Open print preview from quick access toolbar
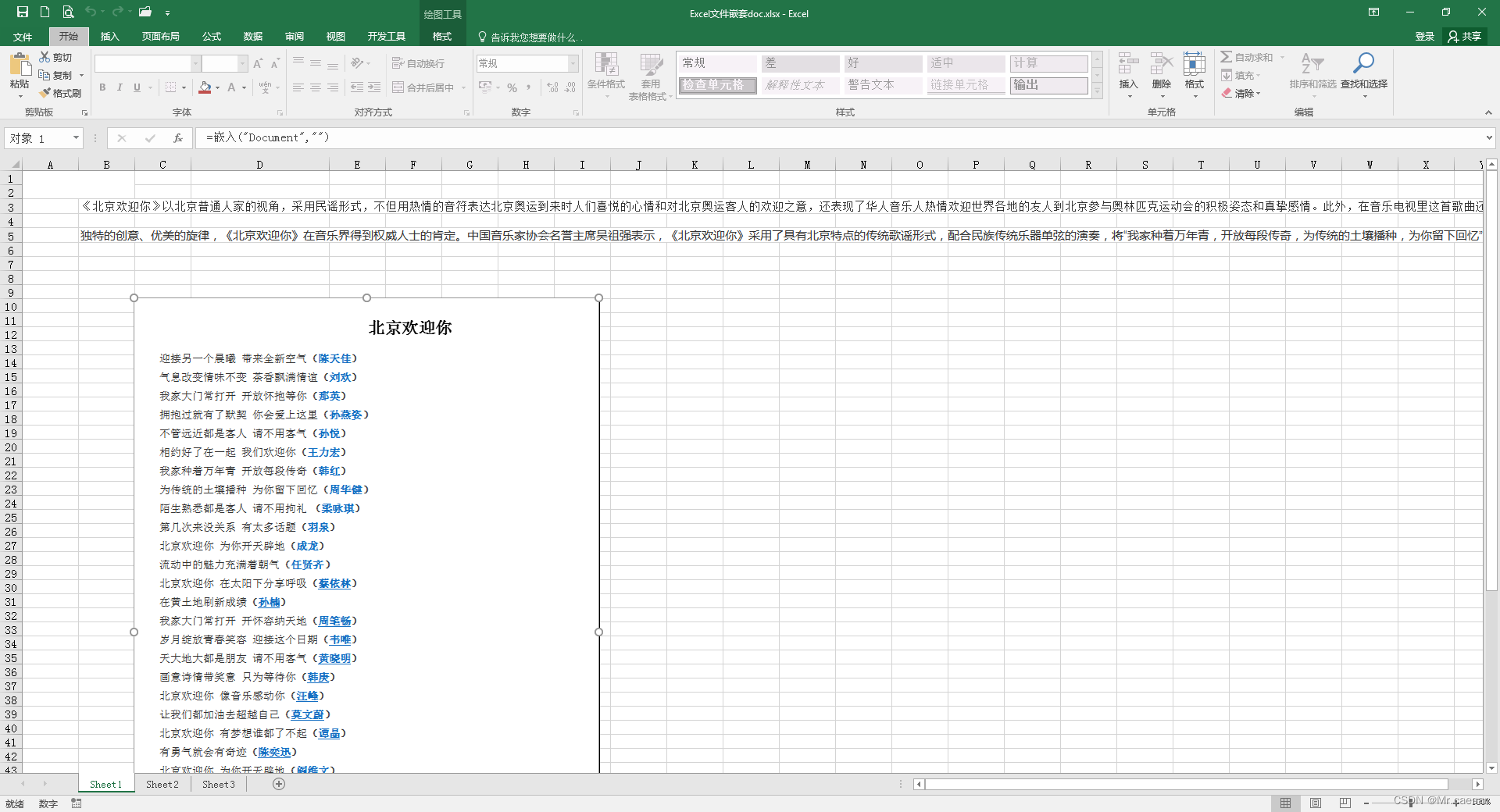This screenshot has width=1500, height=812. (x=68, y=12)
